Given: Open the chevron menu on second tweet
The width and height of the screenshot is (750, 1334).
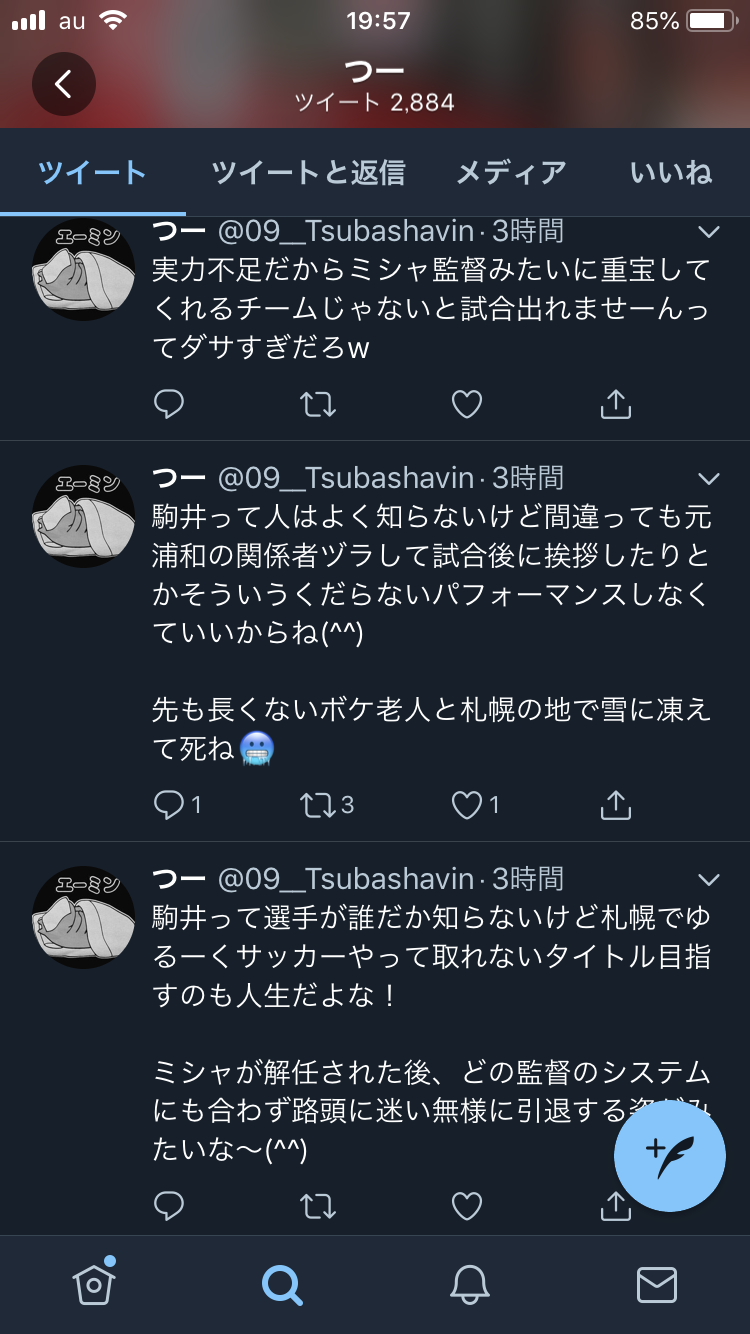Looking at the screenshot, I should click(x=709, y=478).
